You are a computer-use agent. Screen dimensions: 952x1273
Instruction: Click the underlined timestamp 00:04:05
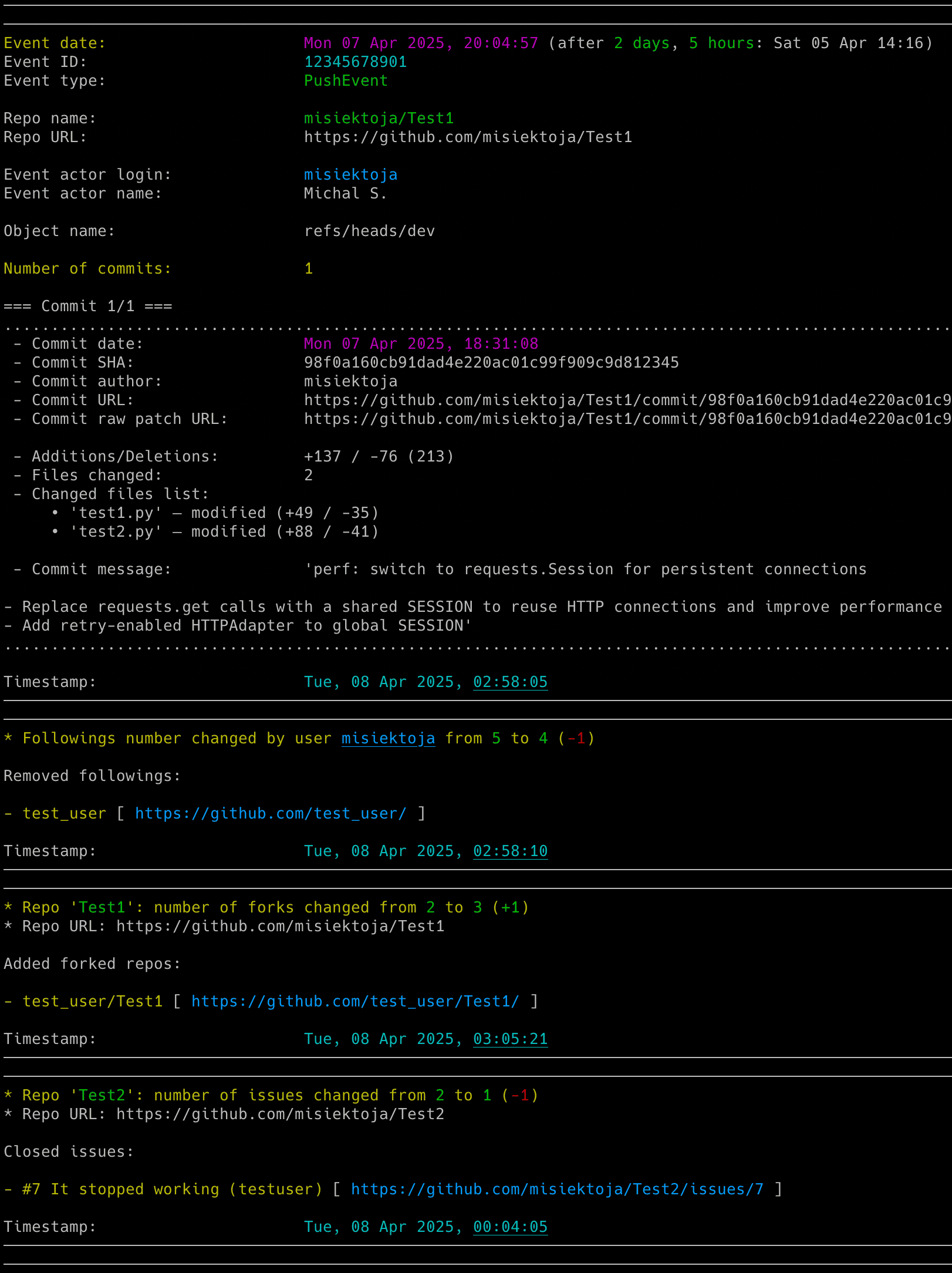click(509, 1226)
